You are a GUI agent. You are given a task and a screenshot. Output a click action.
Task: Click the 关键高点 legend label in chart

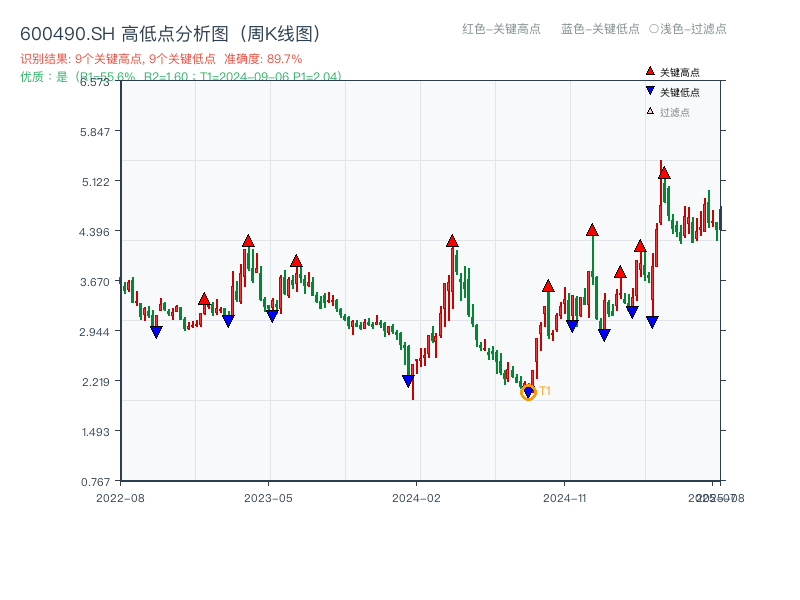(680, 72)
